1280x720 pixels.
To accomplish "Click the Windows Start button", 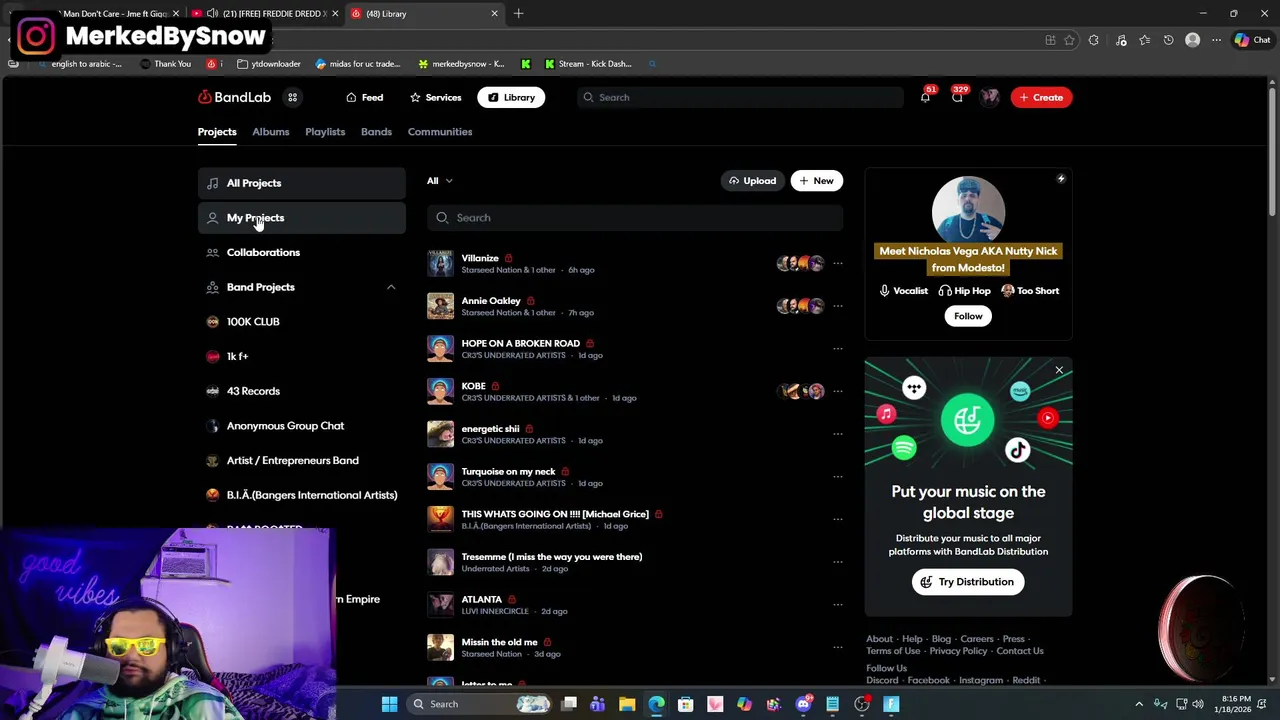I will click(x=389, y=704).
